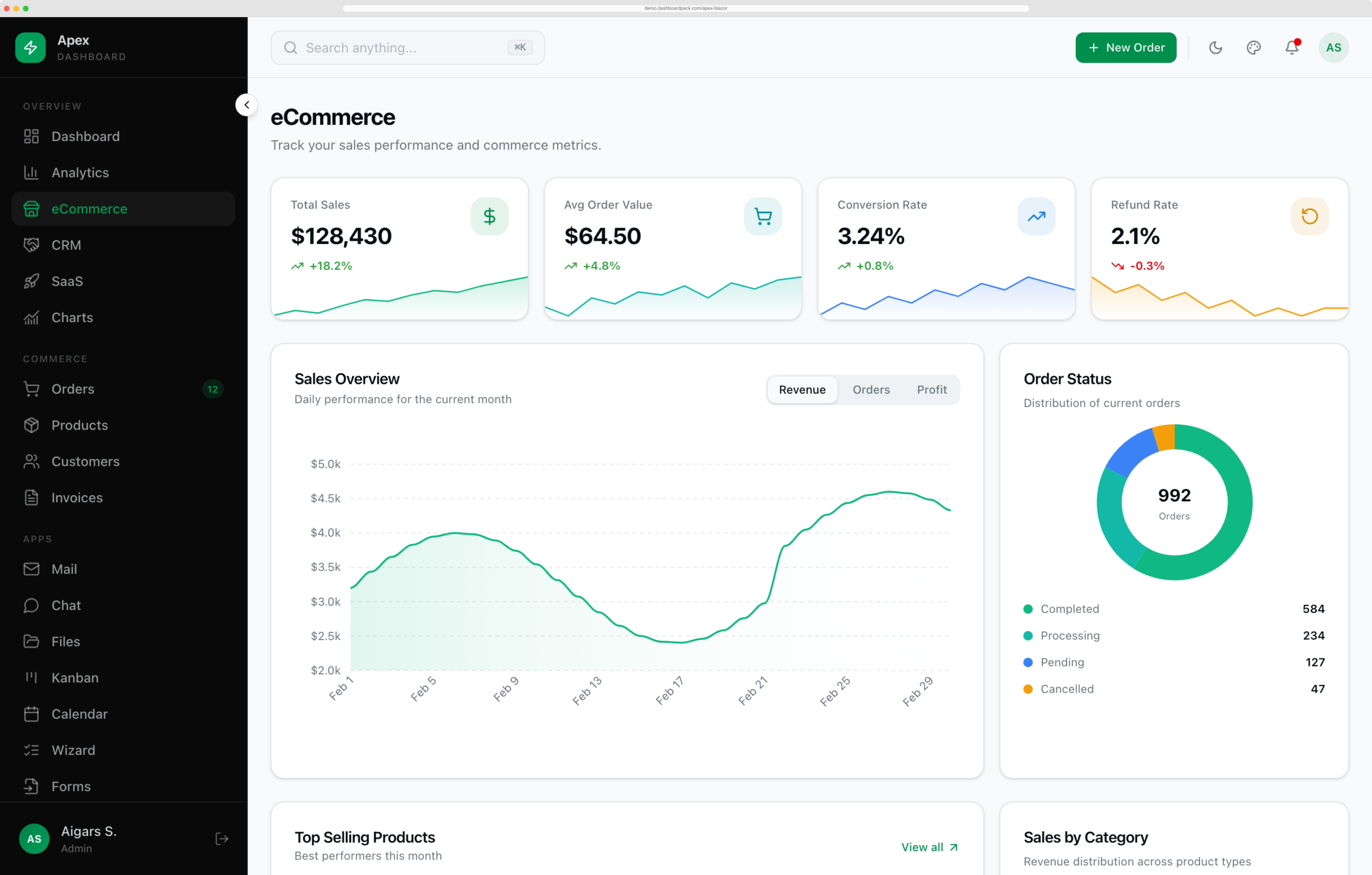Click the +0.8% change indicator

coord(866,265)
